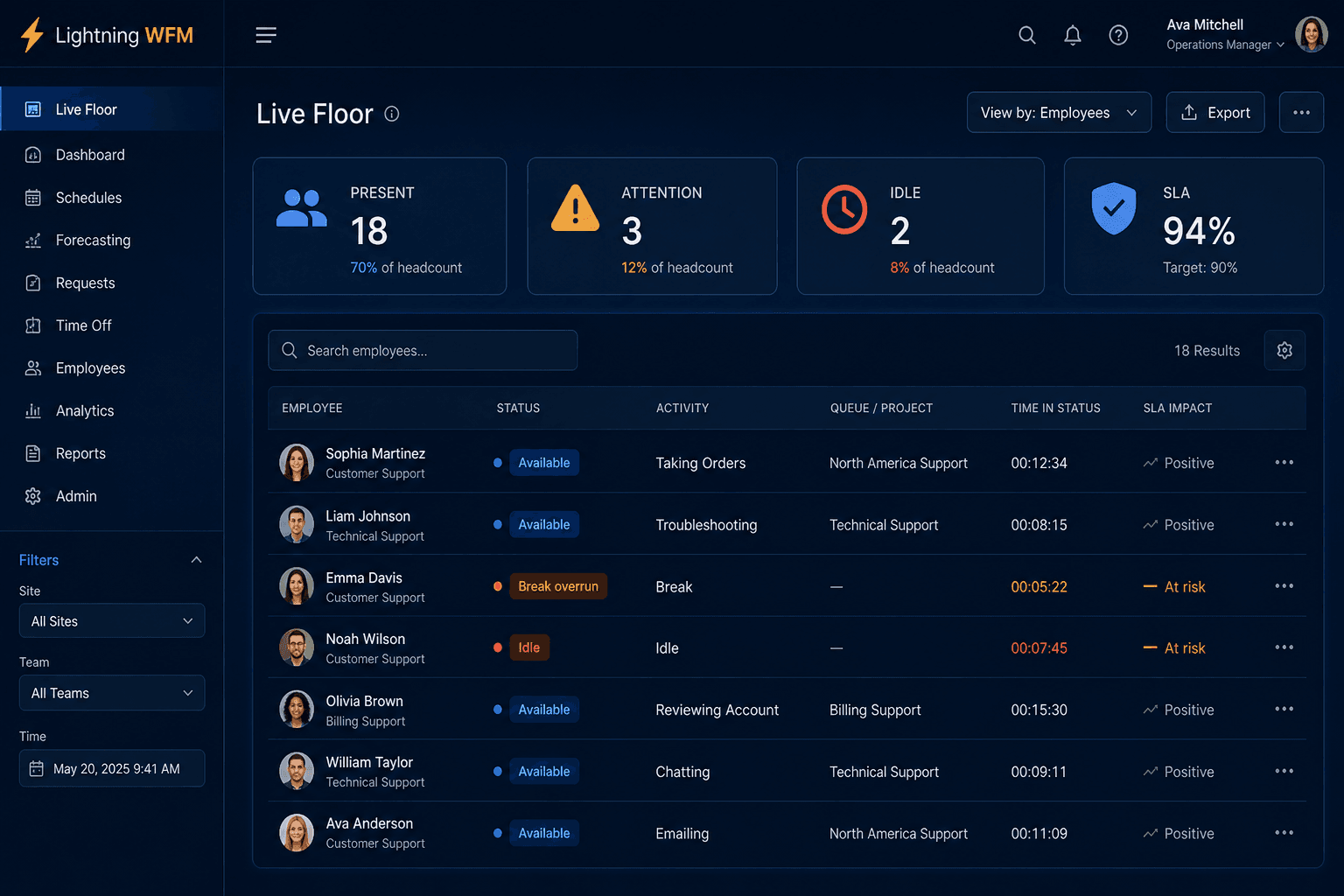This screenshot has height=896, width=1344.
Task: Open Noah Wilson row options
Action: [1284, 647]
